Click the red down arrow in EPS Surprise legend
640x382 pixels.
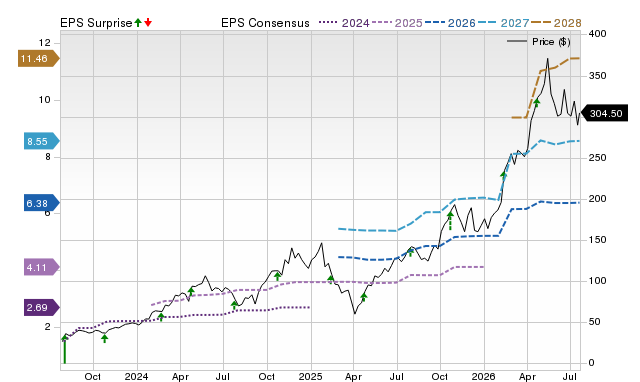pos(148,23)
